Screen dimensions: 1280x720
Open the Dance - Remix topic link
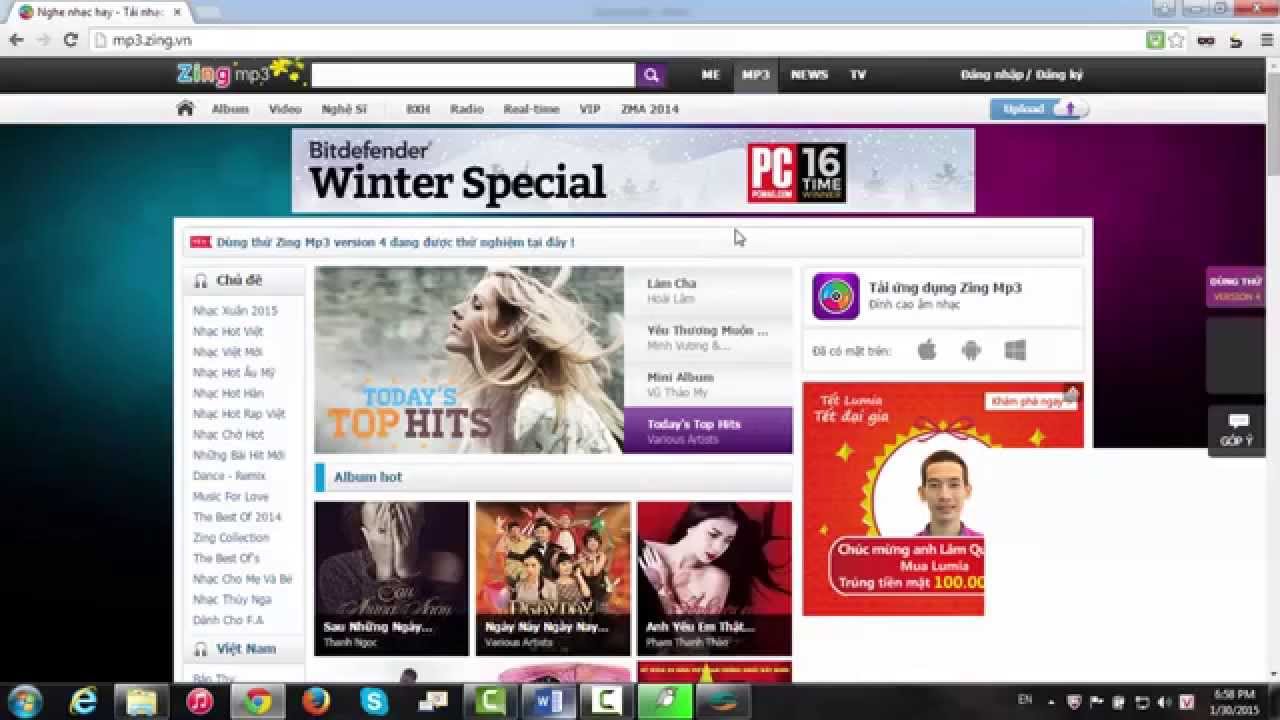[229, 476]
